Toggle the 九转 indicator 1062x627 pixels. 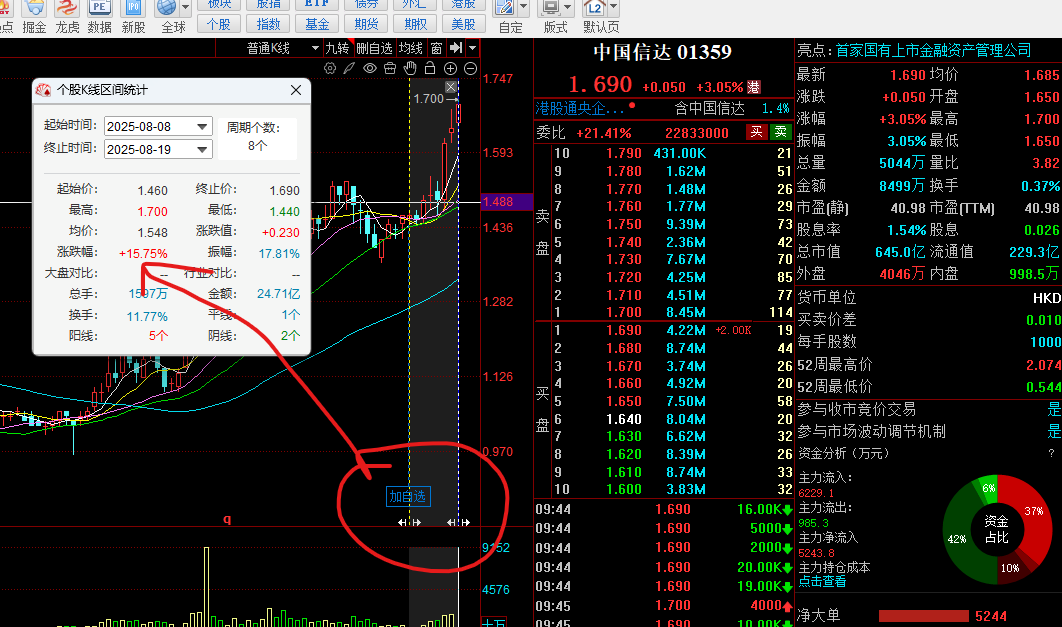tap(337, 48)
